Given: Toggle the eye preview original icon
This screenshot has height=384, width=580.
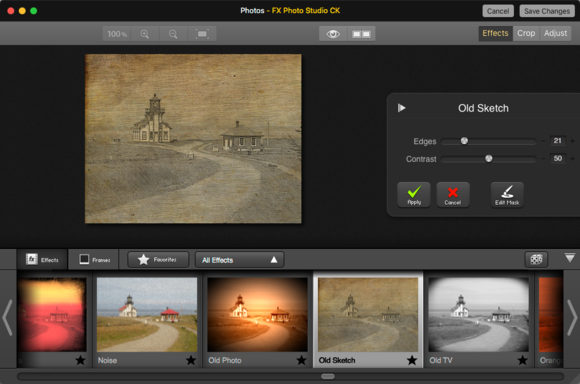Looking at the screenshot, I should tap(333, 34).
